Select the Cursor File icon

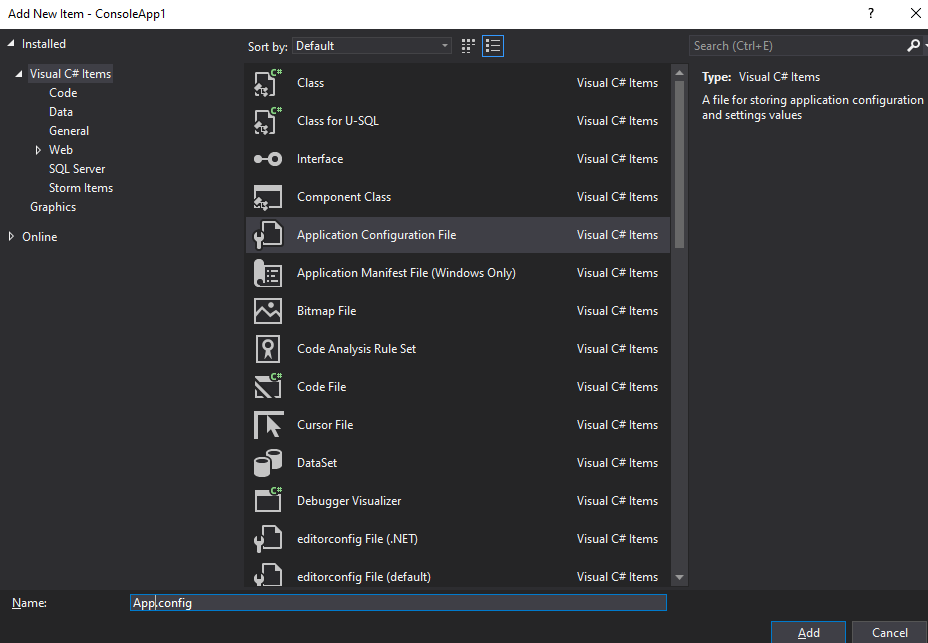coord(268,425)
